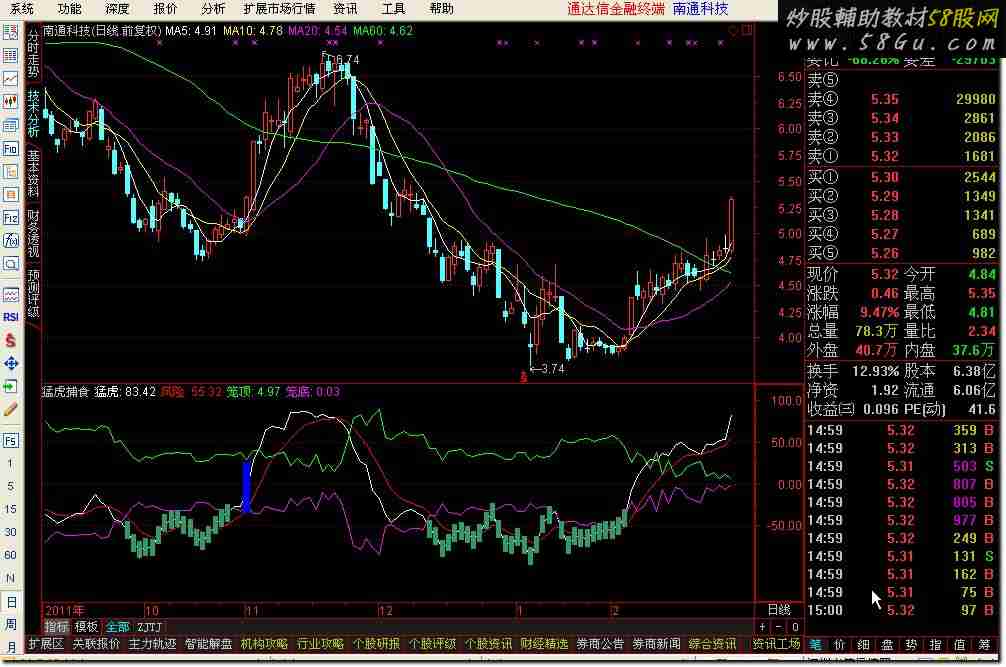Open the 深度 menu
The image size is (1006, 667).
click(117, 9)
